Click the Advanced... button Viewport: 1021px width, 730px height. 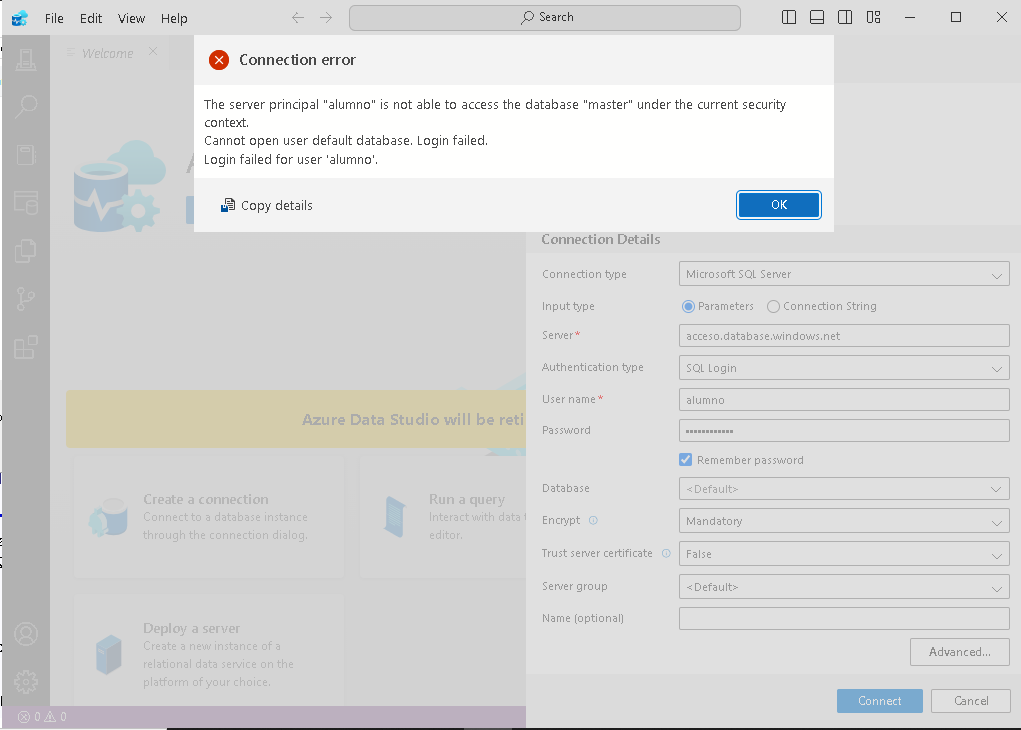point(959,652)
